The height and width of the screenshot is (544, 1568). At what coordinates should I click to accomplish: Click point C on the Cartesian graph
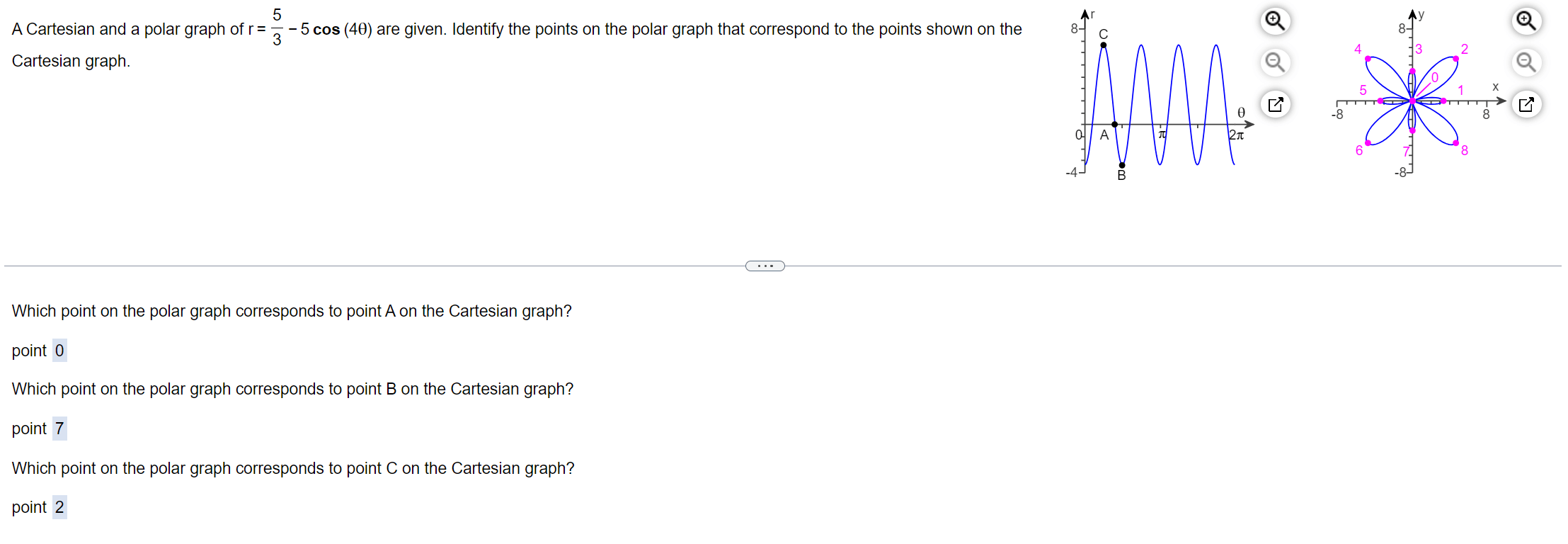[1103, 45]
